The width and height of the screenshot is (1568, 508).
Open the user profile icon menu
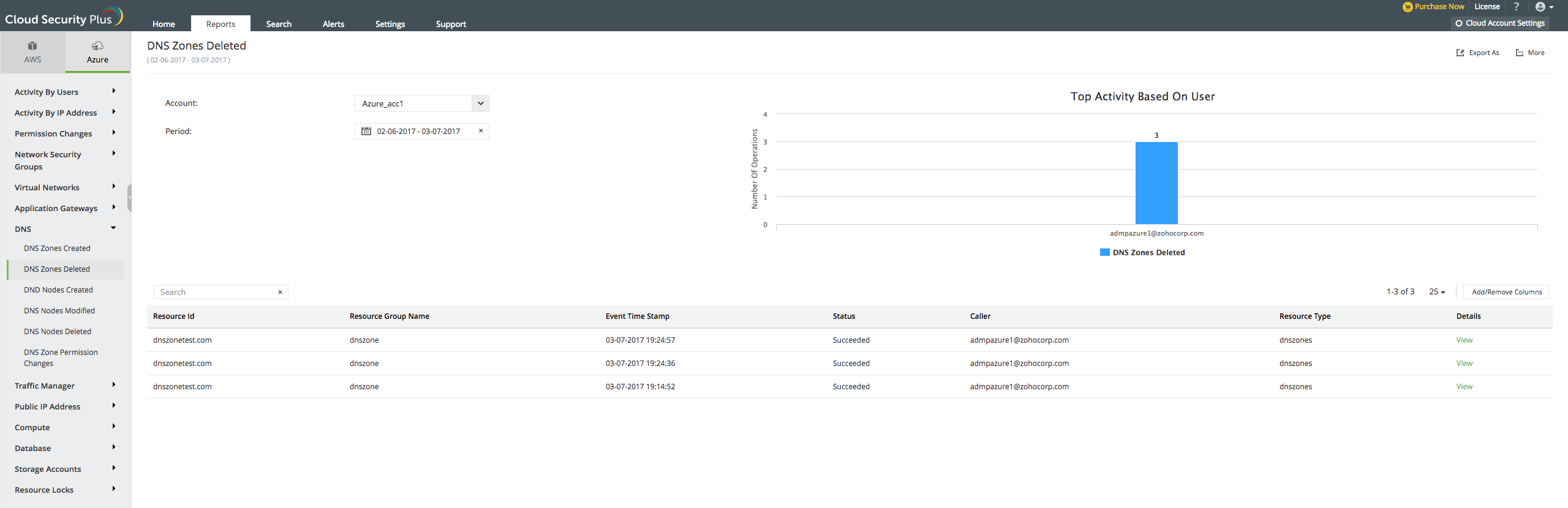pos(1544,7)
